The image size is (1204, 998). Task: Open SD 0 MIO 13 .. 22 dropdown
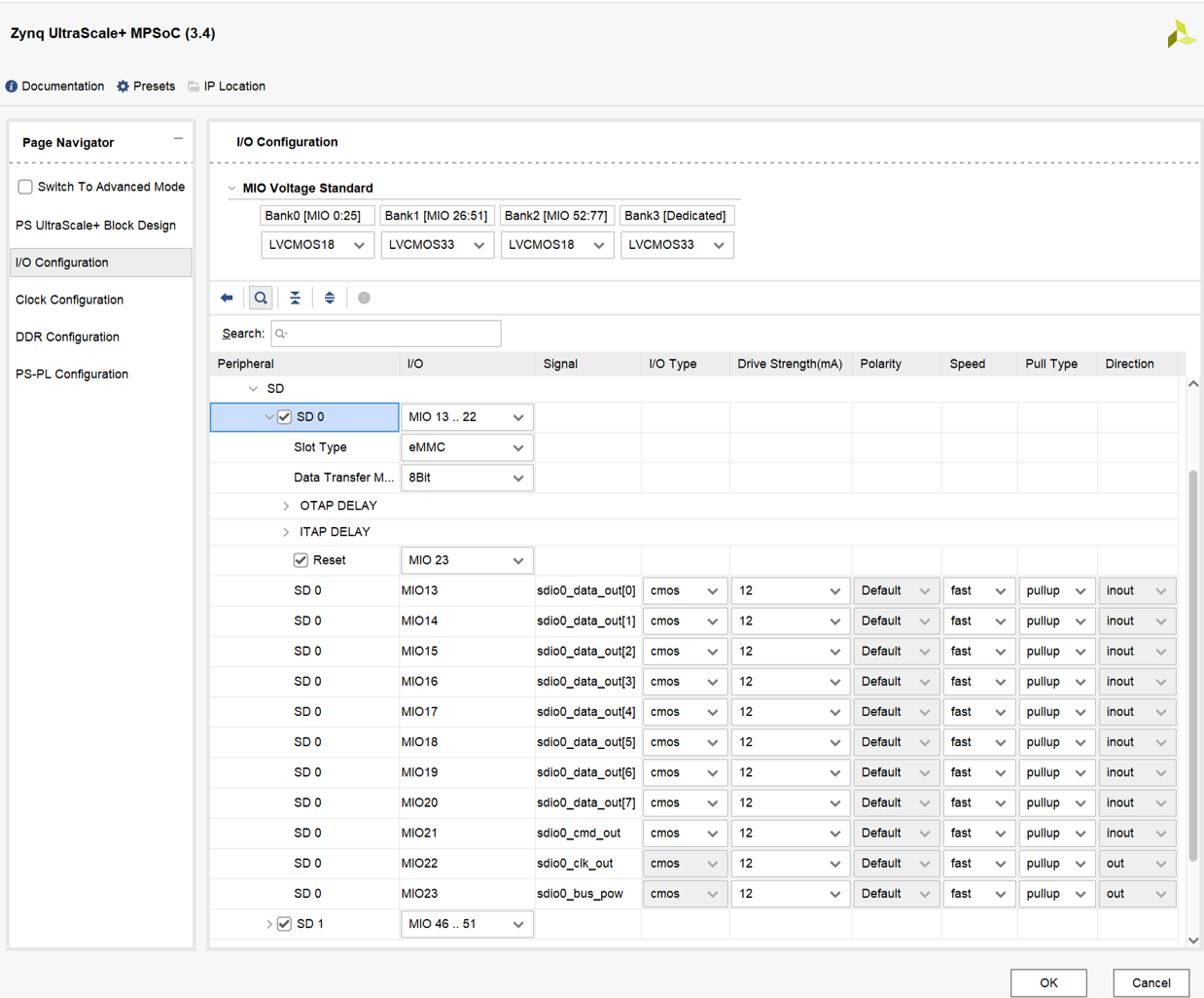tap(467, 417)
